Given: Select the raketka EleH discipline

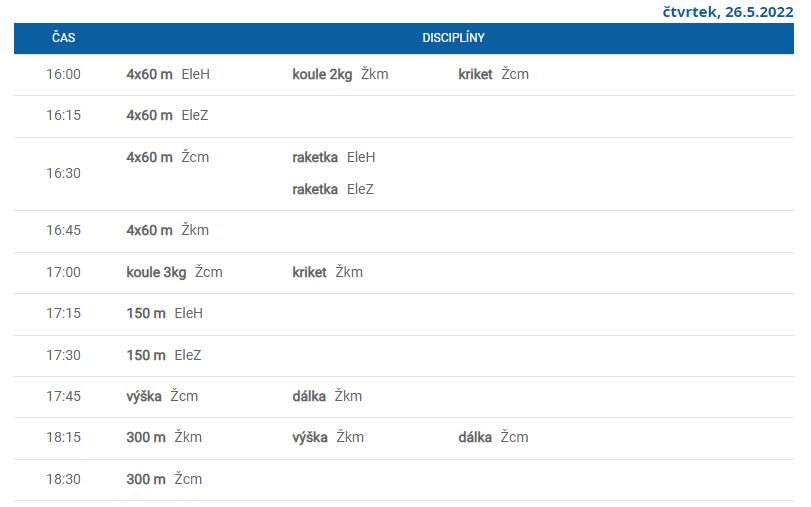Looking at the screenshot, I should (334, 157).
